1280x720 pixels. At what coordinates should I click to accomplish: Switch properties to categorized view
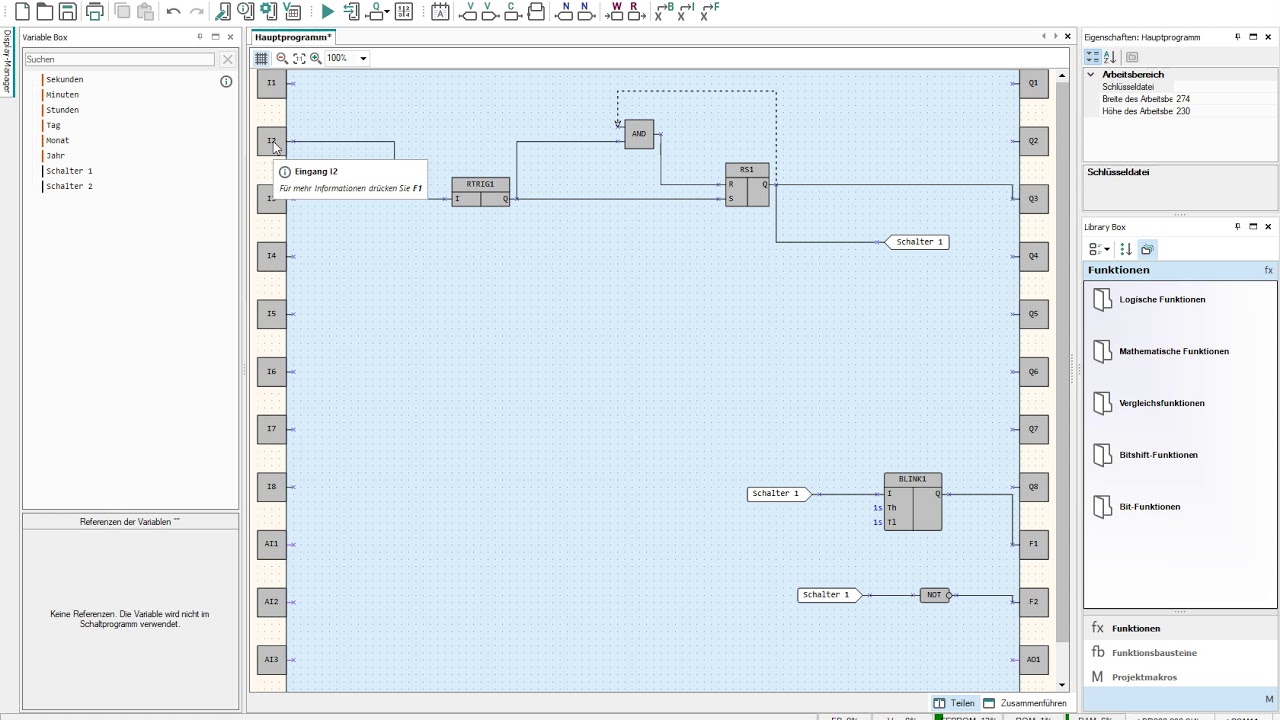pyautogui.click(x=1092, y=57)
